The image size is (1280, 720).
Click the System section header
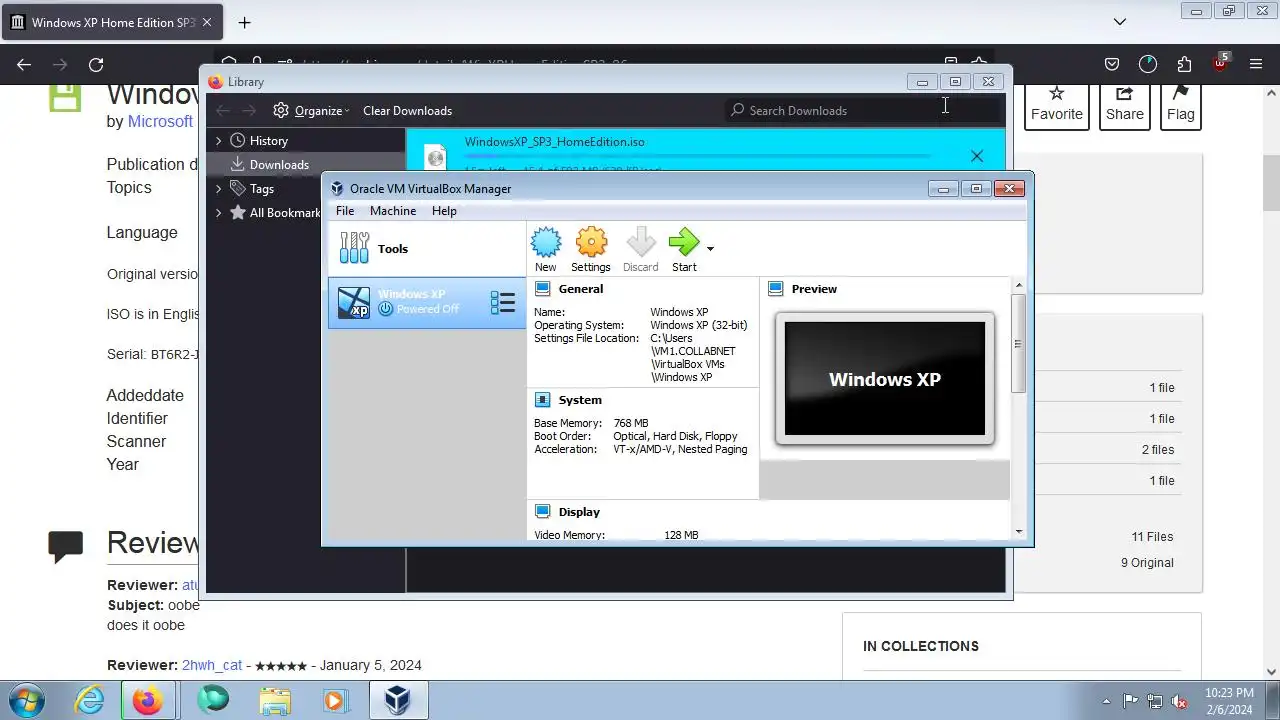(580, 400)
